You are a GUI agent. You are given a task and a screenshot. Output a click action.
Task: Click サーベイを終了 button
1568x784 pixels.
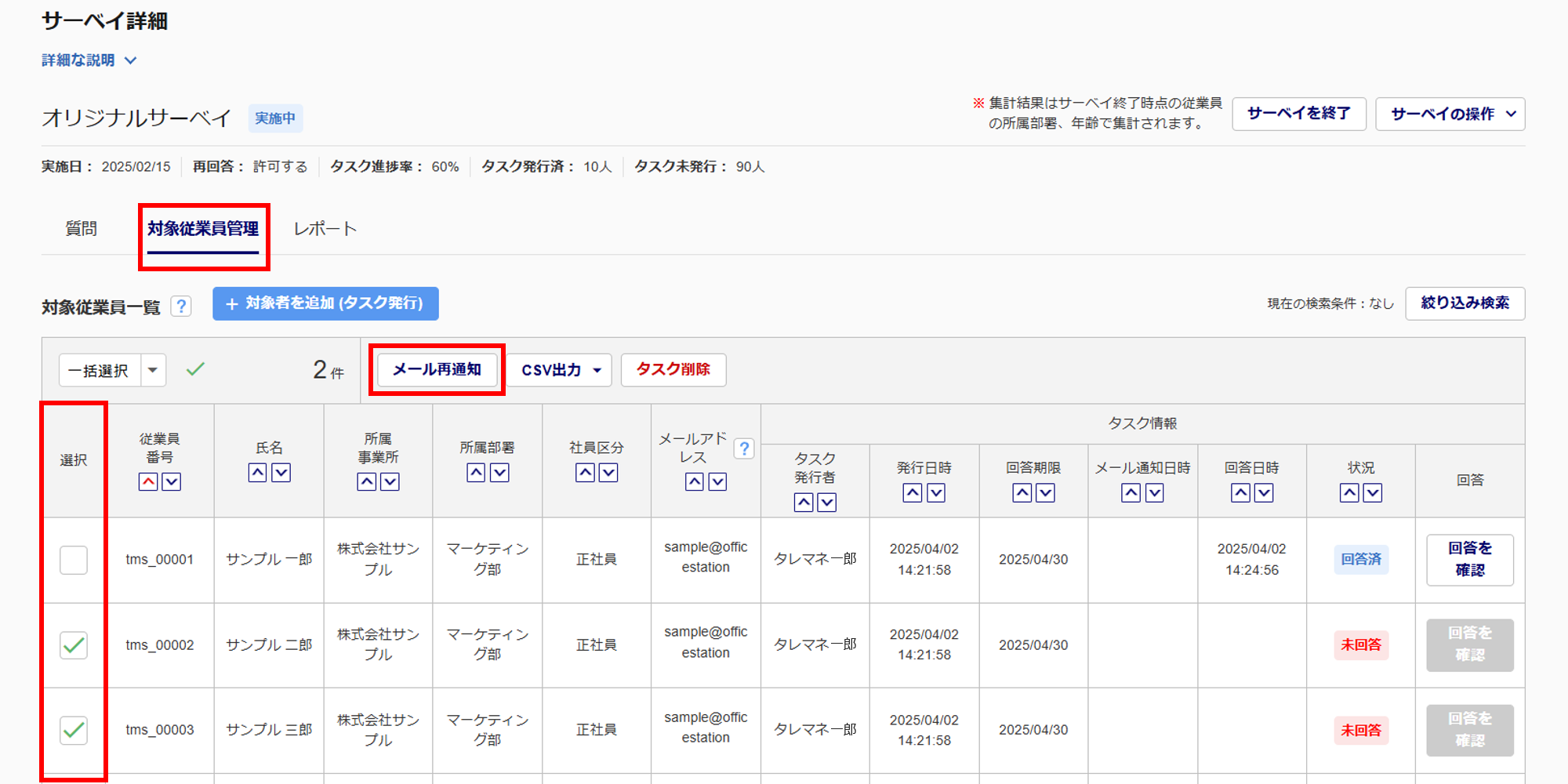(1299, 114)
